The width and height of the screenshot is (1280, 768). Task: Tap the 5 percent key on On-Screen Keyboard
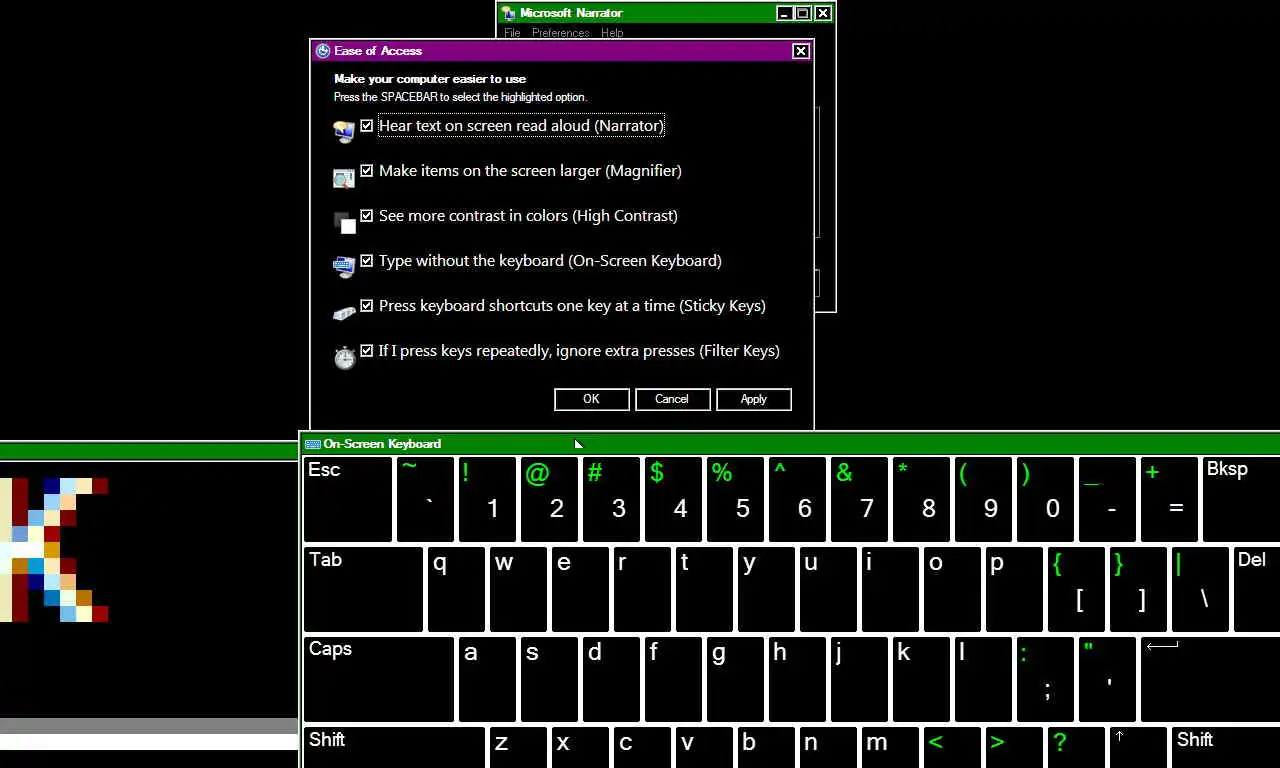(x=735, y=499)
